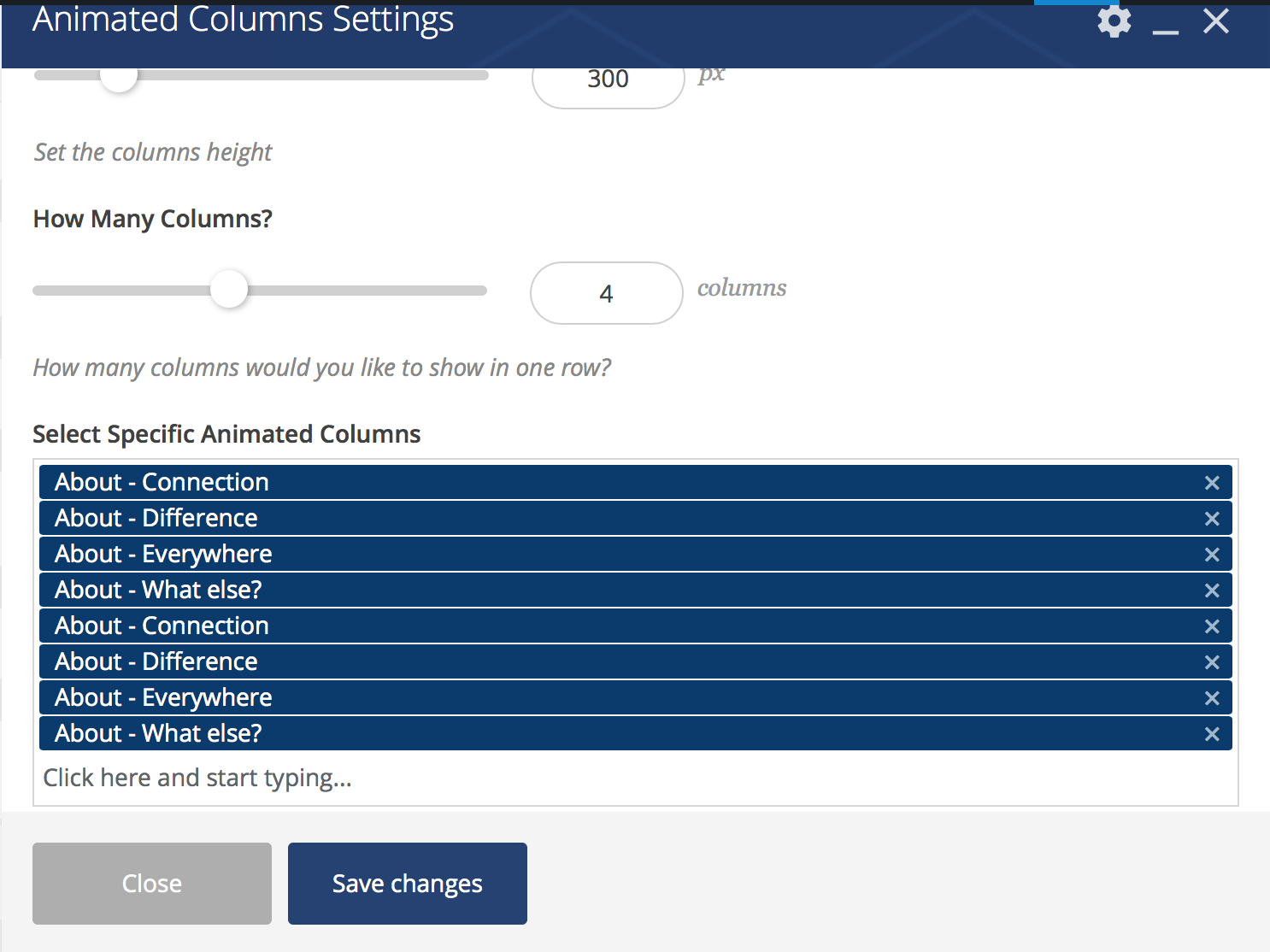Screen dimensions: 1270x952
Task: Click the How Many Columns slider handle
Action: tap(229, 290)
